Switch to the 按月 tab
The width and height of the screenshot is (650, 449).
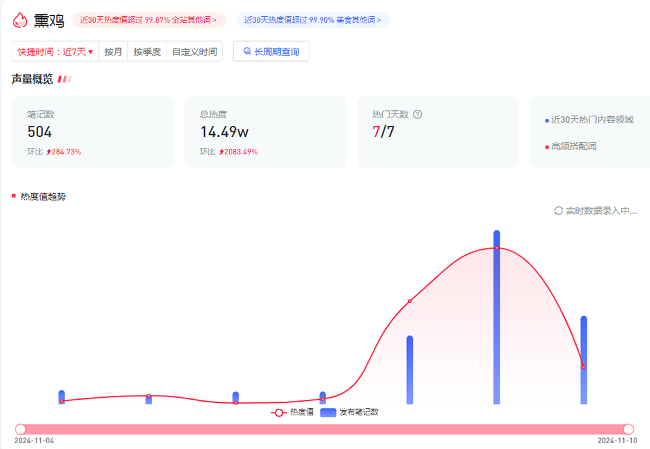click(x=113, y=52)
